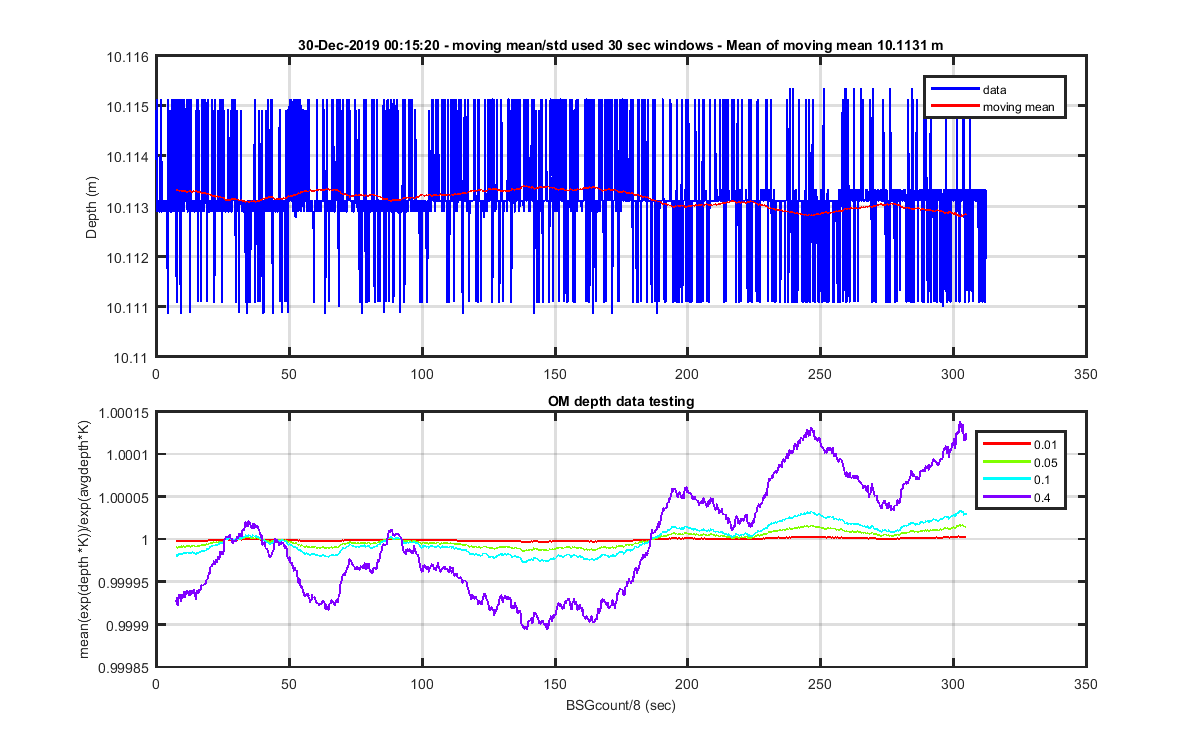
Task: Click the 350 tick on the bottom plot x-axis
Action: 1085,684
